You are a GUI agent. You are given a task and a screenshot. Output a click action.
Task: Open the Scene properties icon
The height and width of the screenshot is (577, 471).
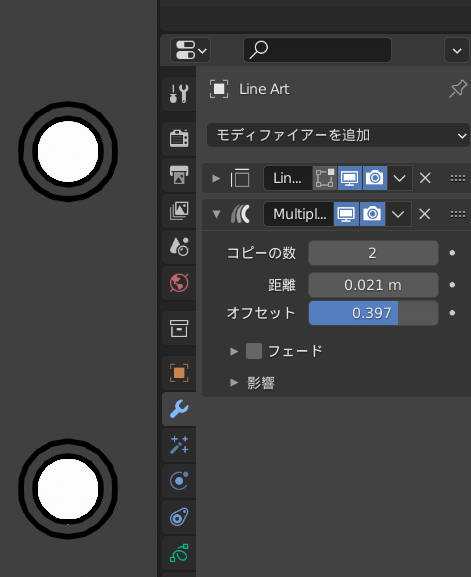click(179, 247)
